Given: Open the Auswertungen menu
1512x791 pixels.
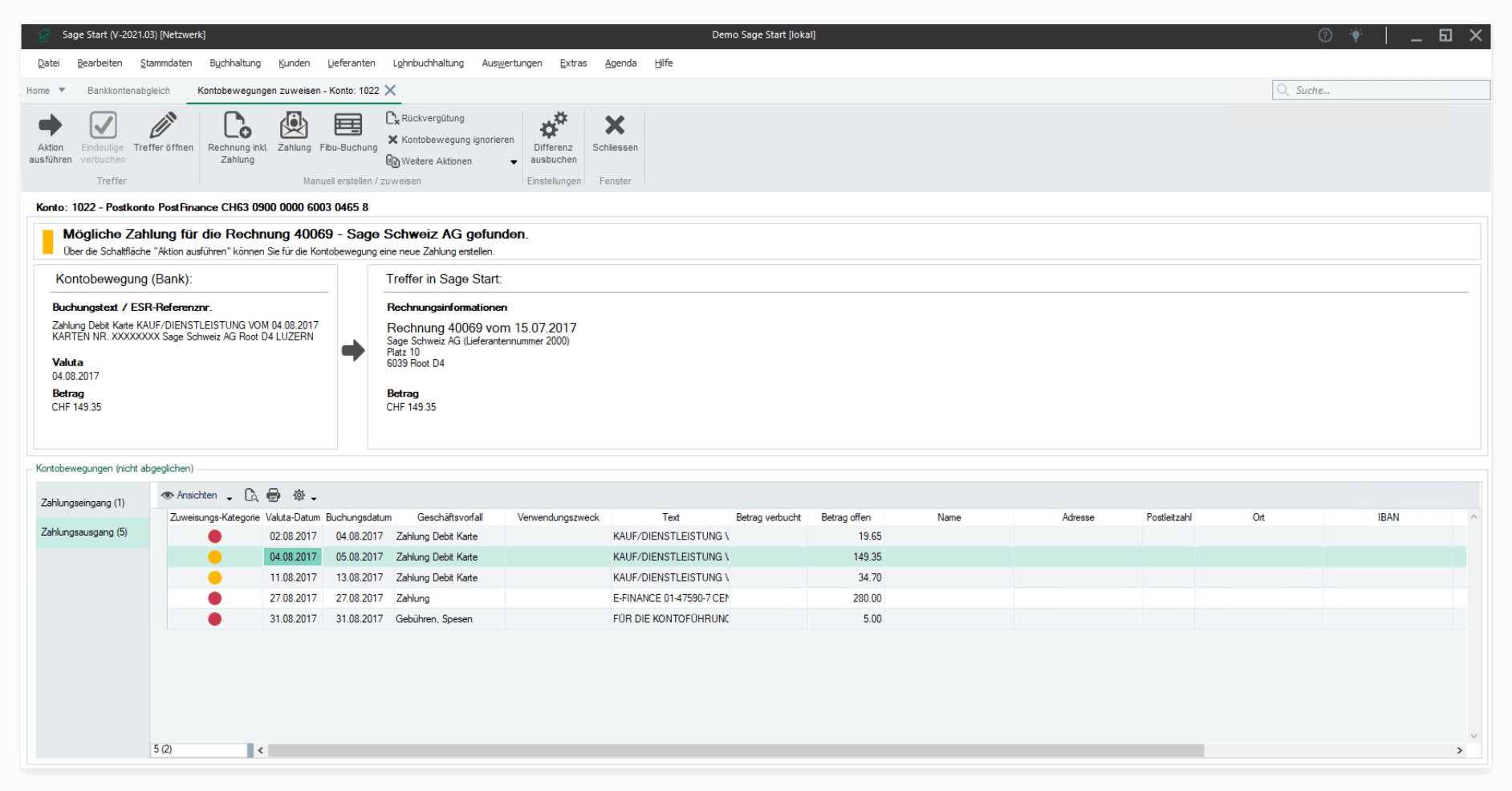Looking at the screenshot, I should click(511, 63).
